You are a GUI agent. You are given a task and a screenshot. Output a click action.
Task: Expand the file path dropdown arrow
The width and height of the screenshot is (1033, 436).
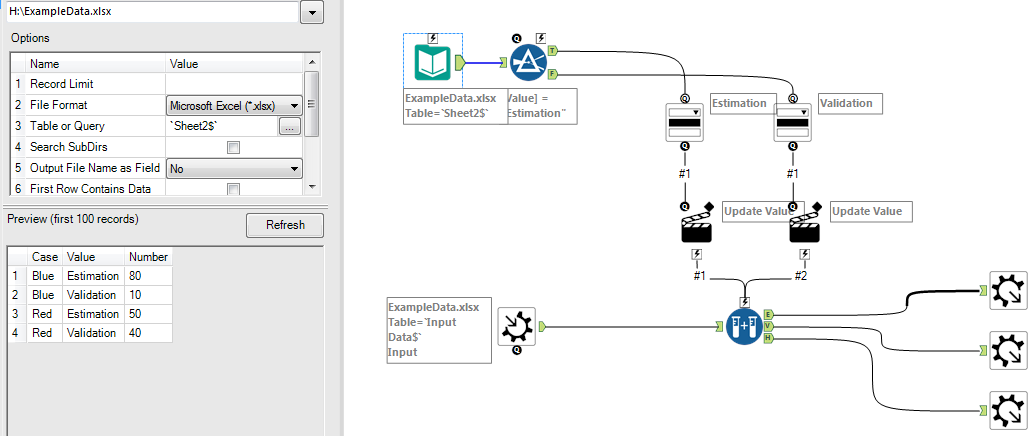tap(312, 12)
